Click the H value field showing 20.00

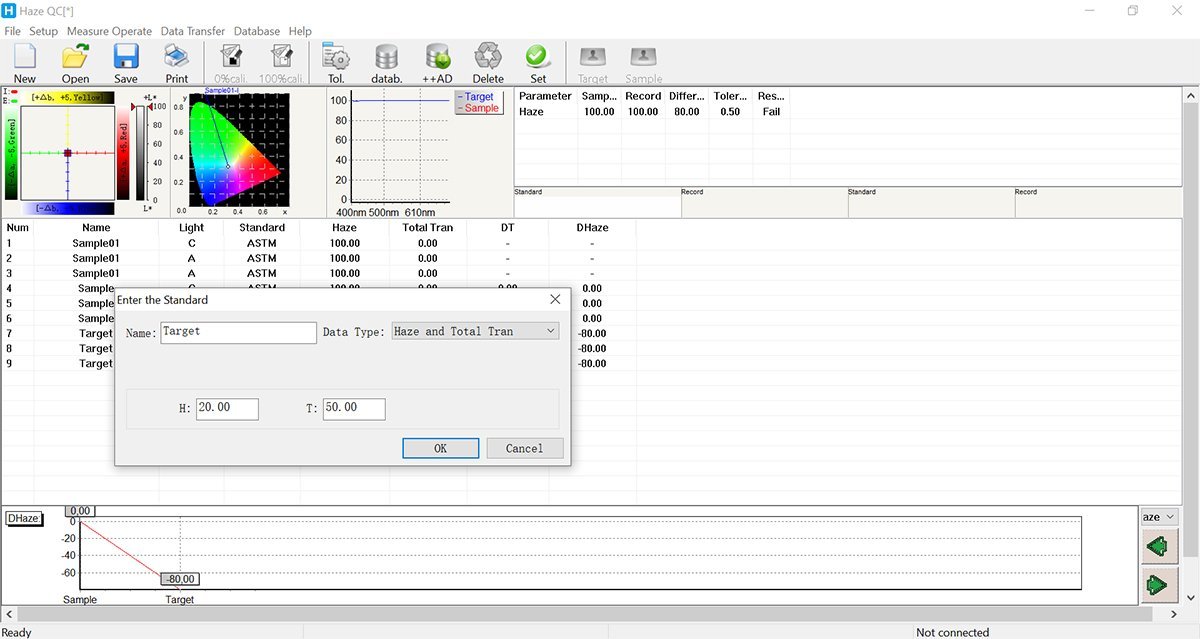click(x=227, y=408)
